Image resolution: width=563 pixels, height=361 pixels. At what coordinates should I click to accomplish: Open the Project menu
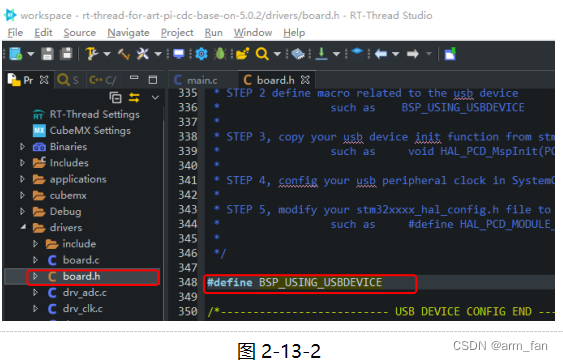[x=177, y=33]
